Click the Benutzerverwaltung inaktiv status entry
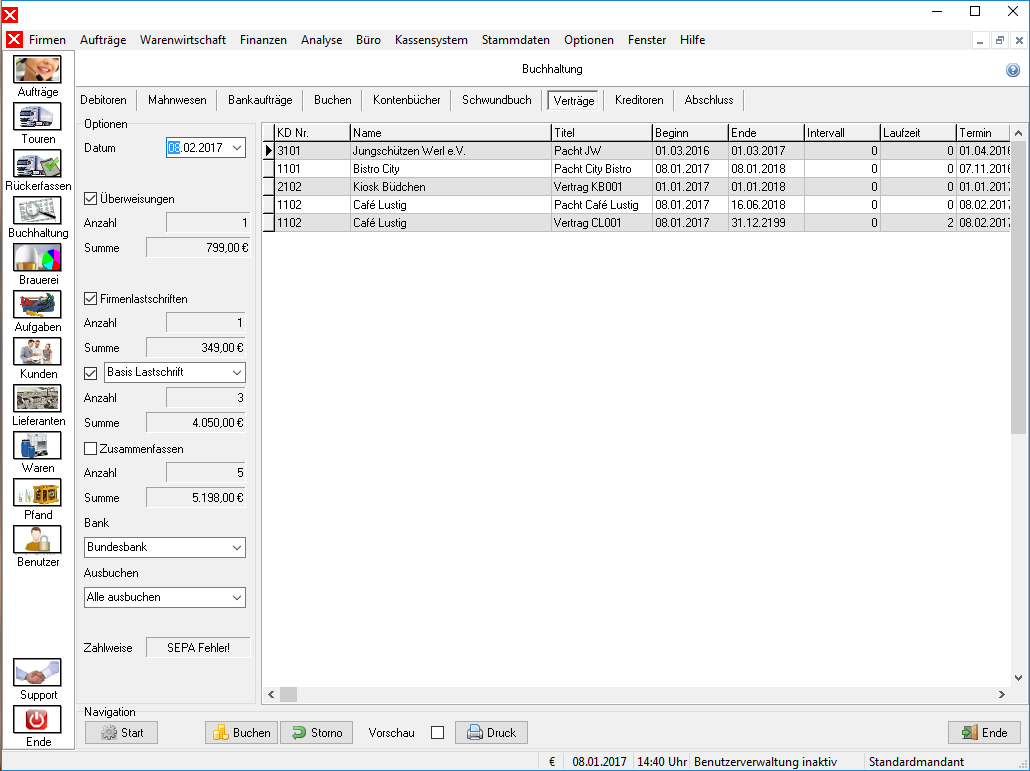1030x771 pixels. (x=765, y=762)
